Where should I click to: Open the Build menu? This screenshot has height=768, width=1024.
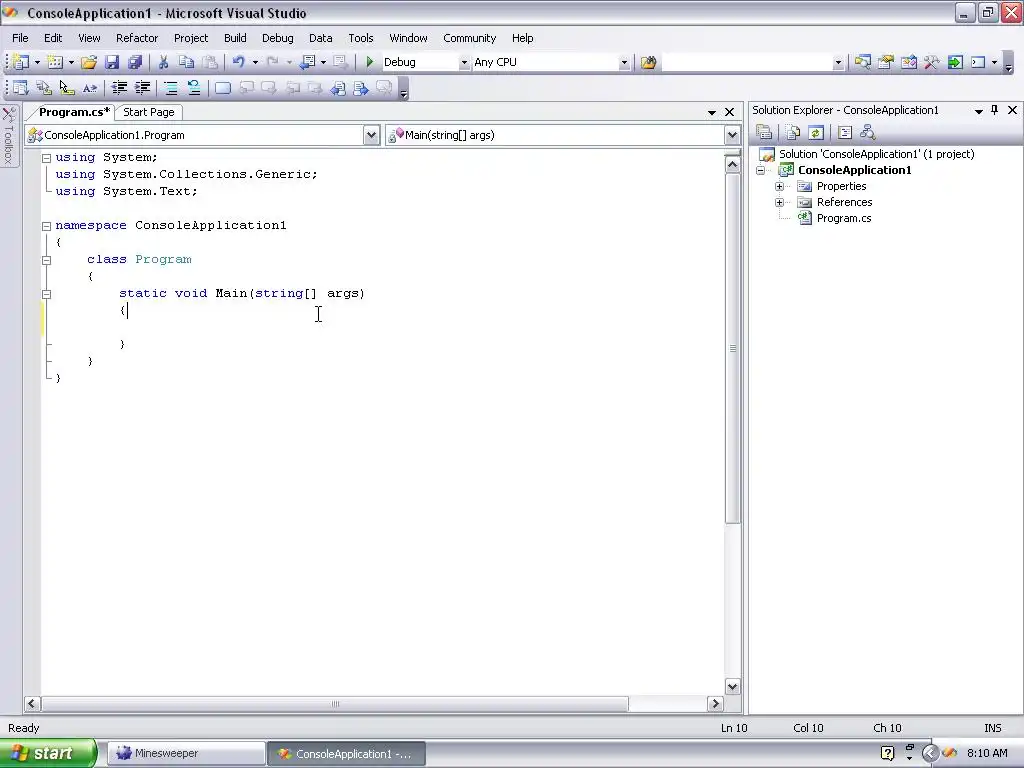click(x=235, y=38)
